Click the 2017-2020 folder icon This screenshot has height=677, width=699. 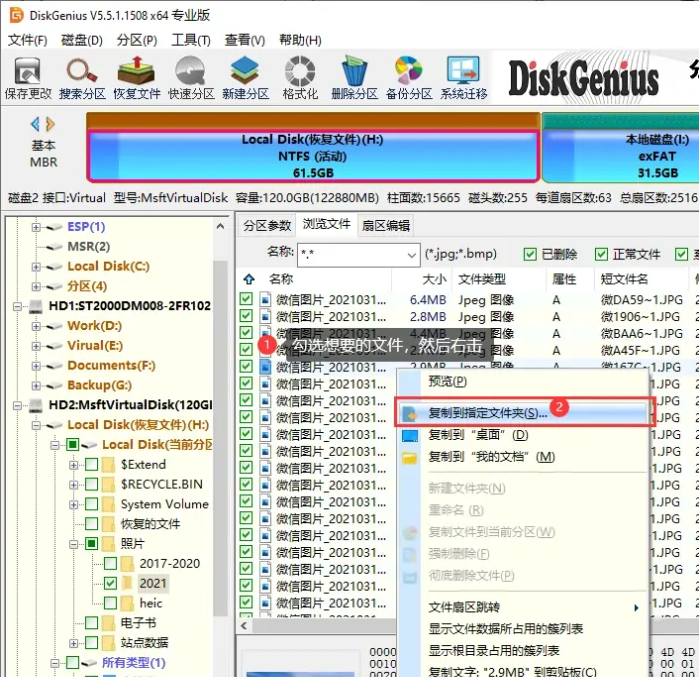(127, 564)
